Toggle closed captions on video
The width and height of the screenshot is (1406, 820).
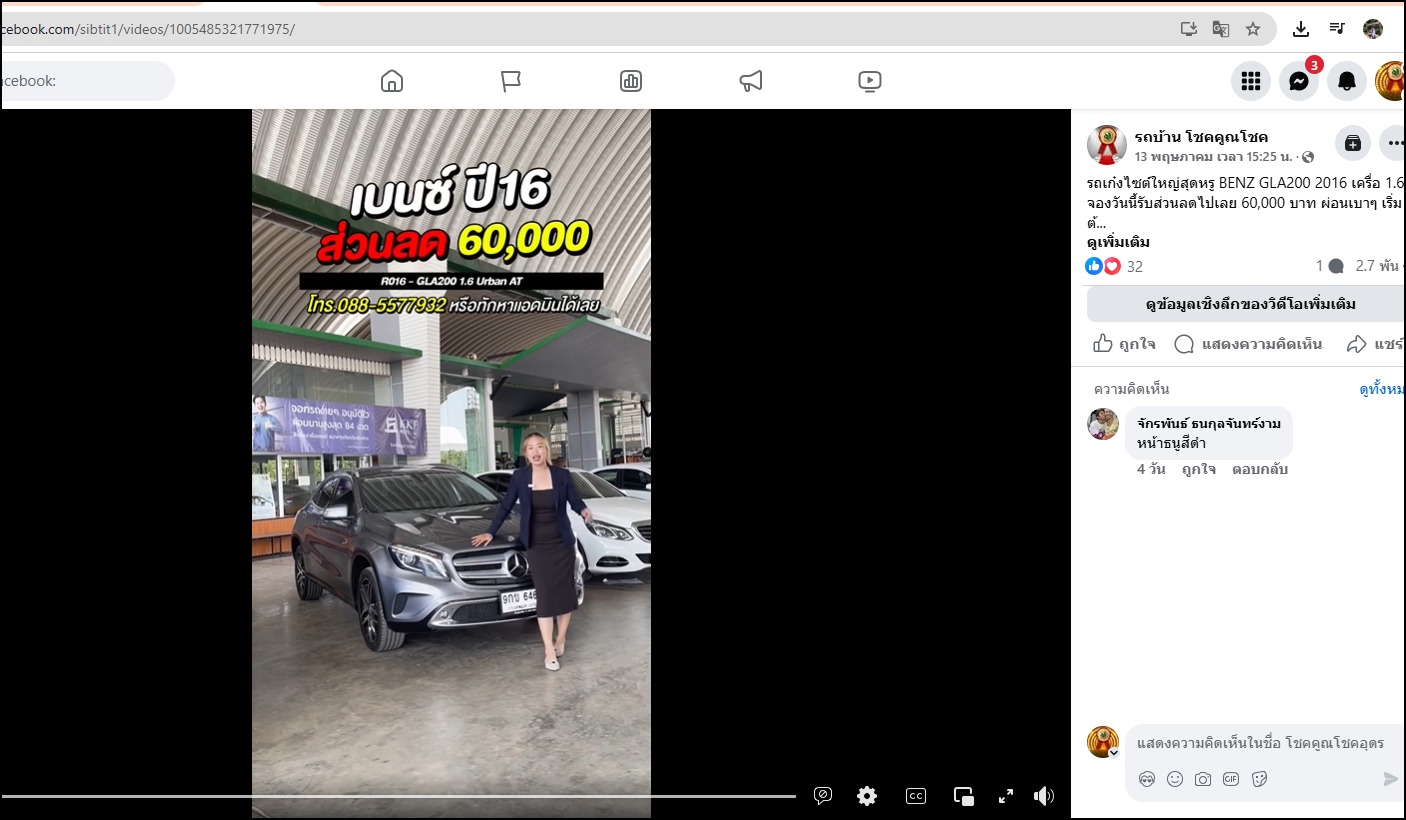915,796
